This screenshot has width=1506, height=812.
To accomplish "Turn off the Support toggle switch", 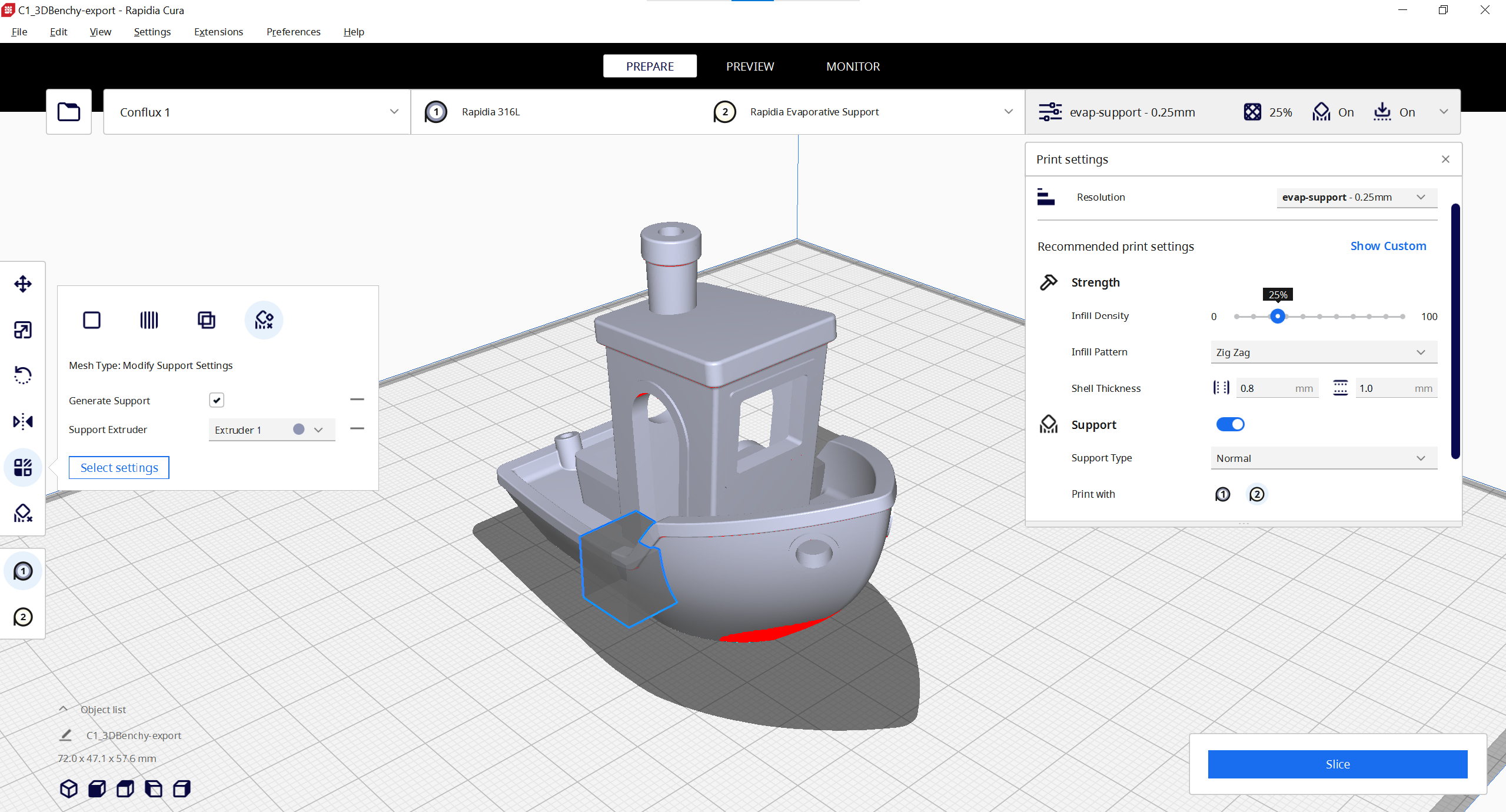I will (1230, 424).
